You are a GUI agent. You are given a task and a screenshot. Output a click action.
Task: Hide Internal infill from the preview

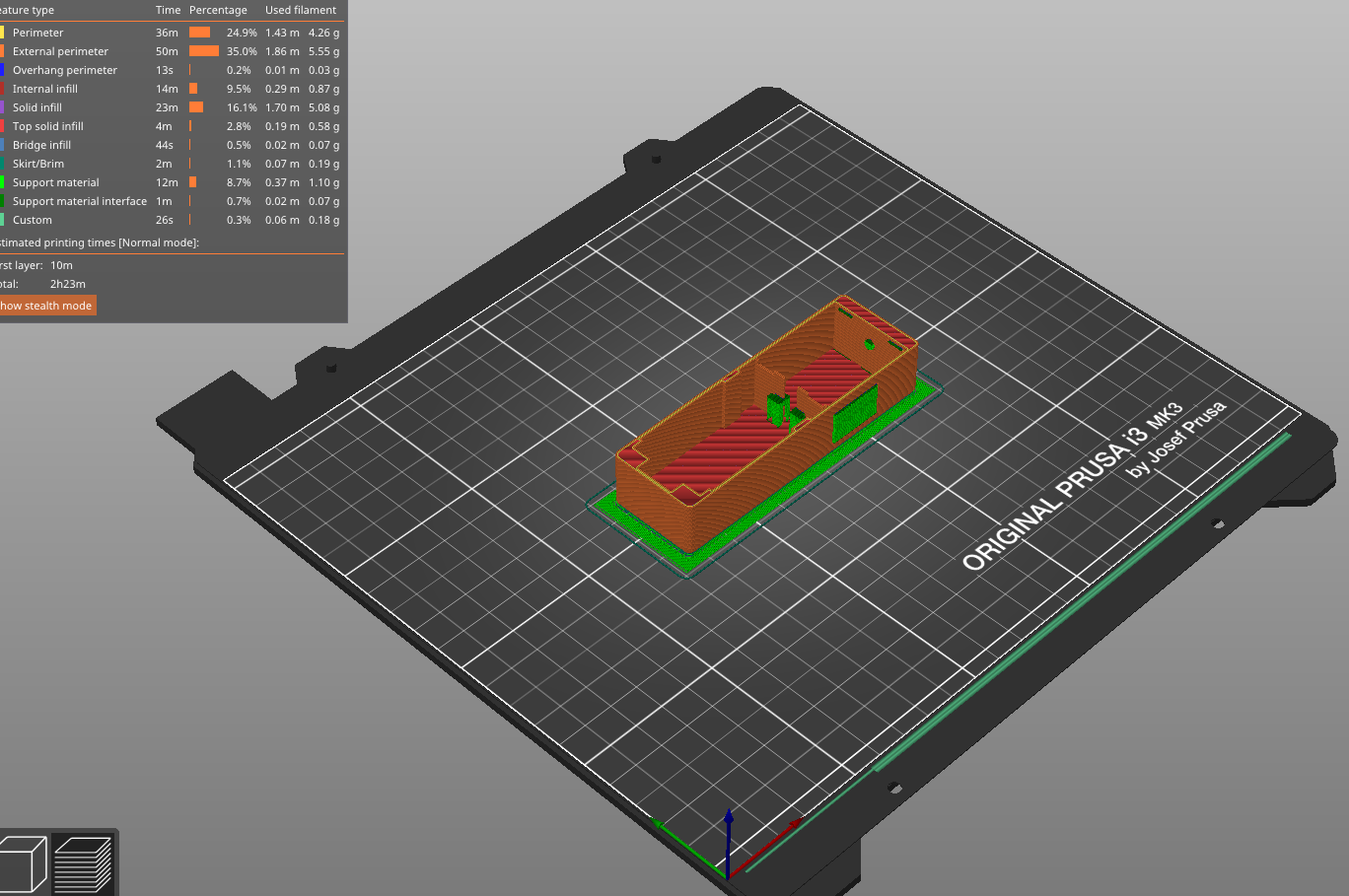(44, 89)
